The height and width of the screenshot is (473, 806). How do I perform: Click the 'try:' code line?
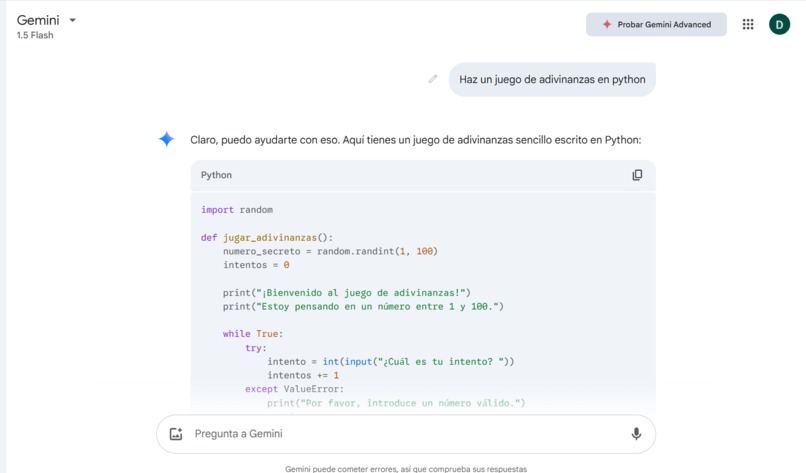(x=256, y=348)
